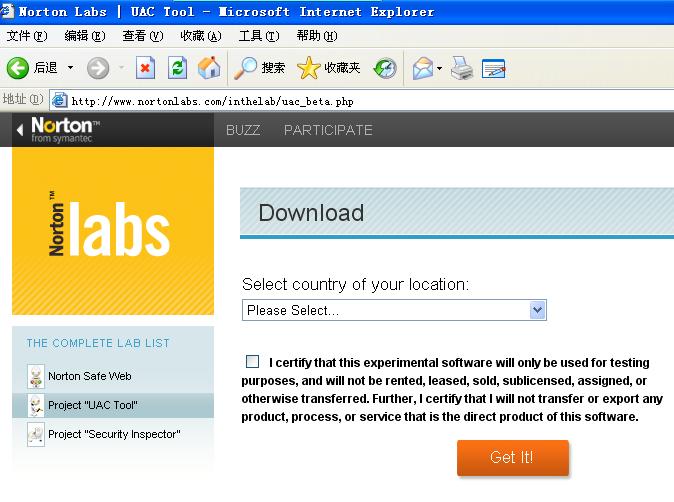Go to the Home page icon

[209, 68]
